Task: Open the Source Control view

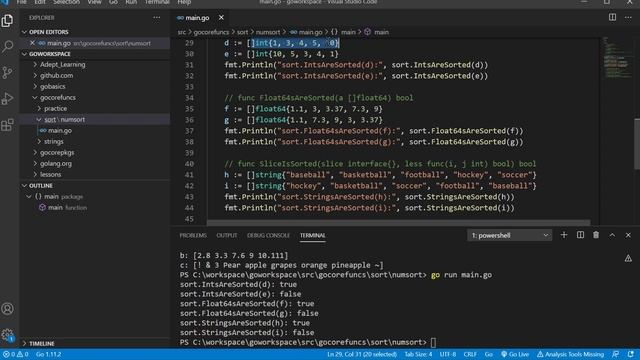Action: coord(7,73)
